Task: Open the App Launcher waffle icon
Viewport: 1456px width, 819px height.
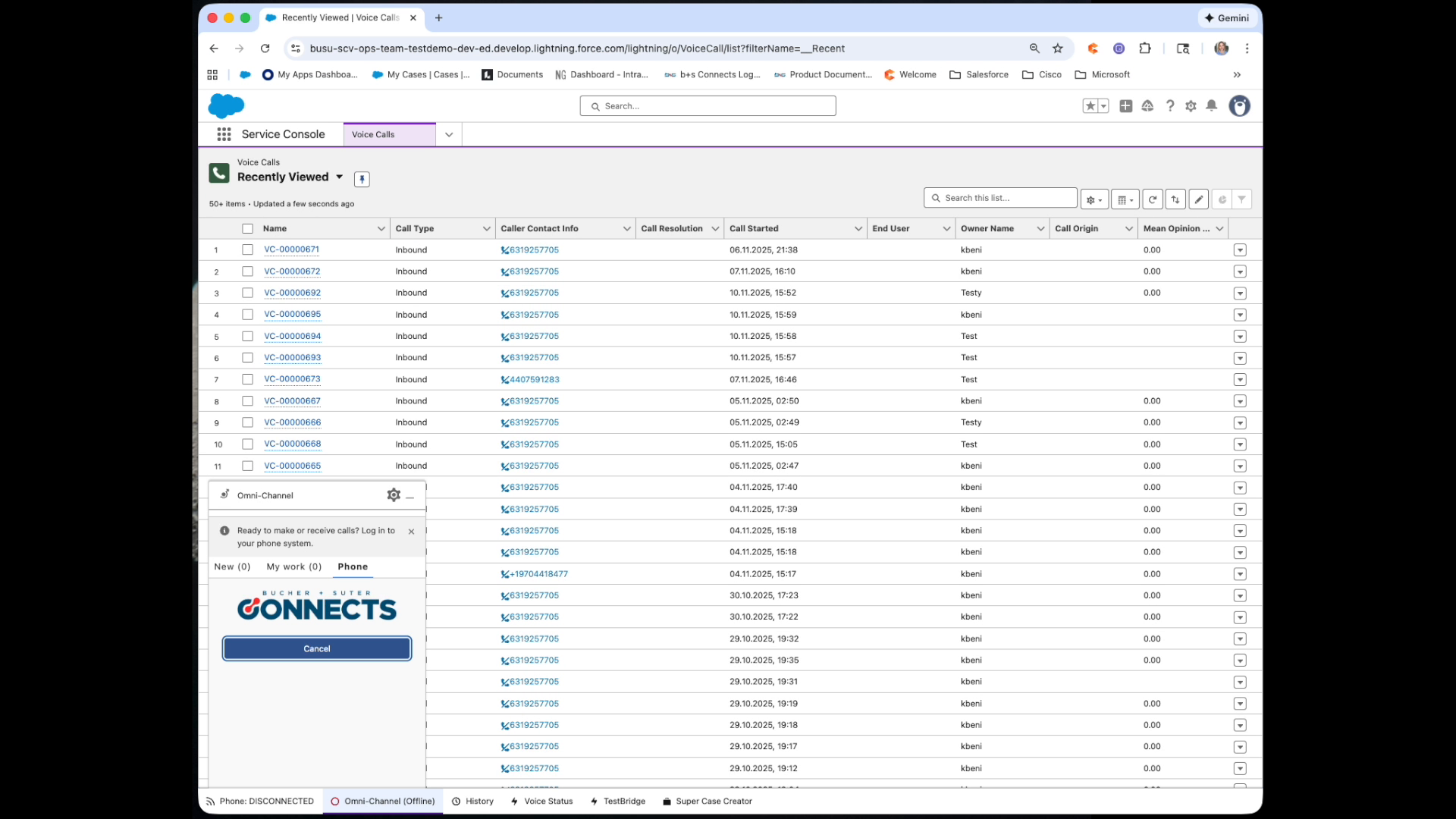Action: point(224,134)
